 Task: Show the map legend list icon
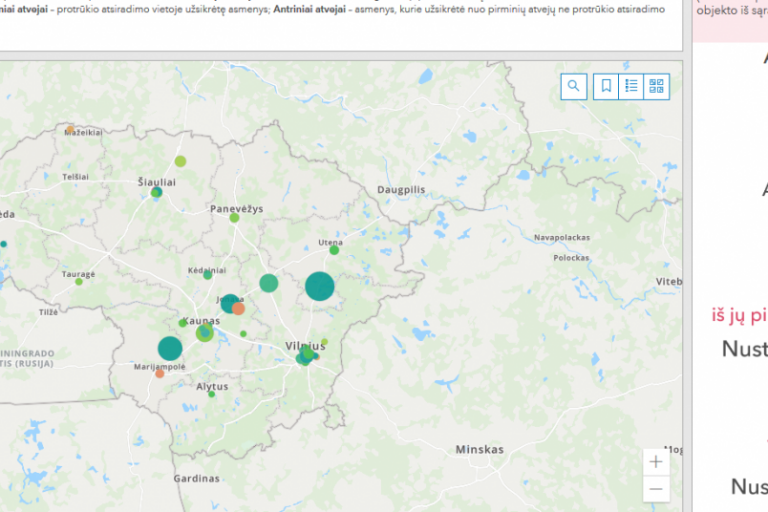pyautogui.click(x=631, y=87)
